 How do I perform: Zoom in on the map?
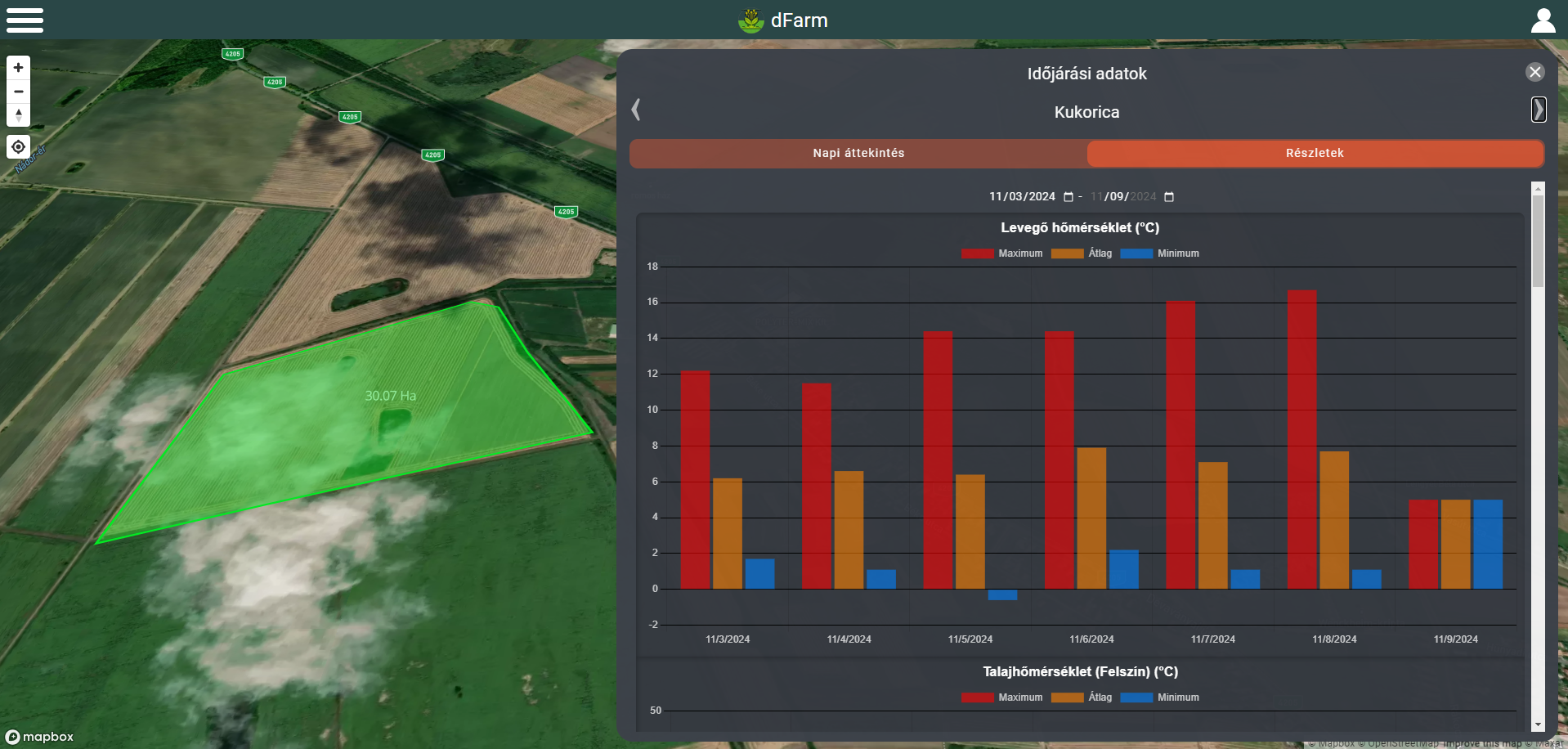(x=19, y=68)
